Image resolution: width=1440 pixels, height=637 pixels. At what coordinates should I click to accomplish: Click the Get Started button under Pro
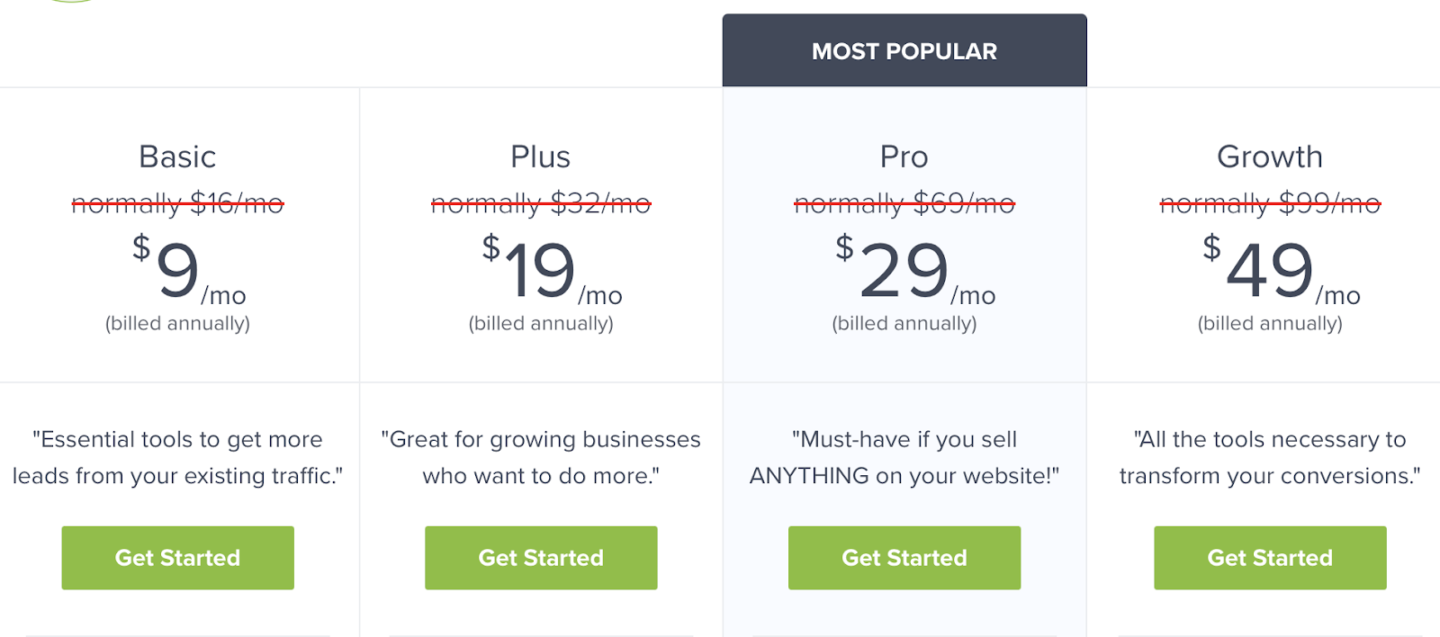[x=904, y=558]
